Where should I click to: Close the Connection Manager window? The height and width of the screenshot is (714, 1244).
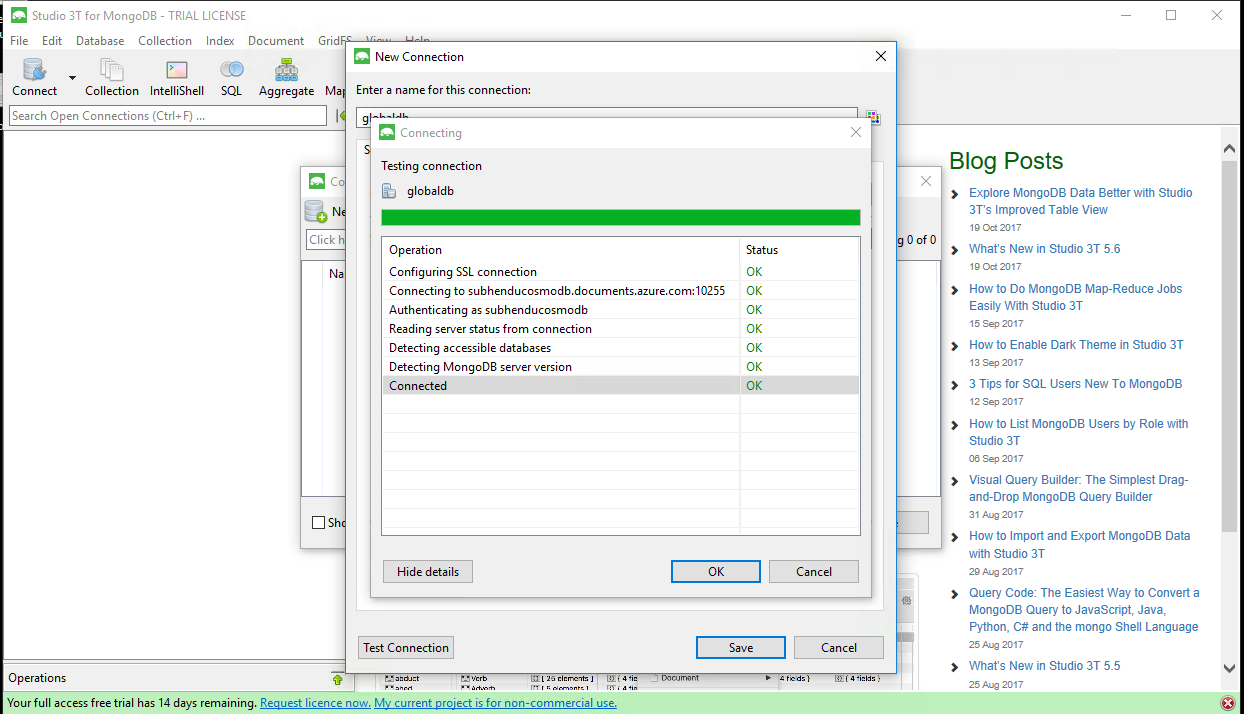[x=926, y=181]
